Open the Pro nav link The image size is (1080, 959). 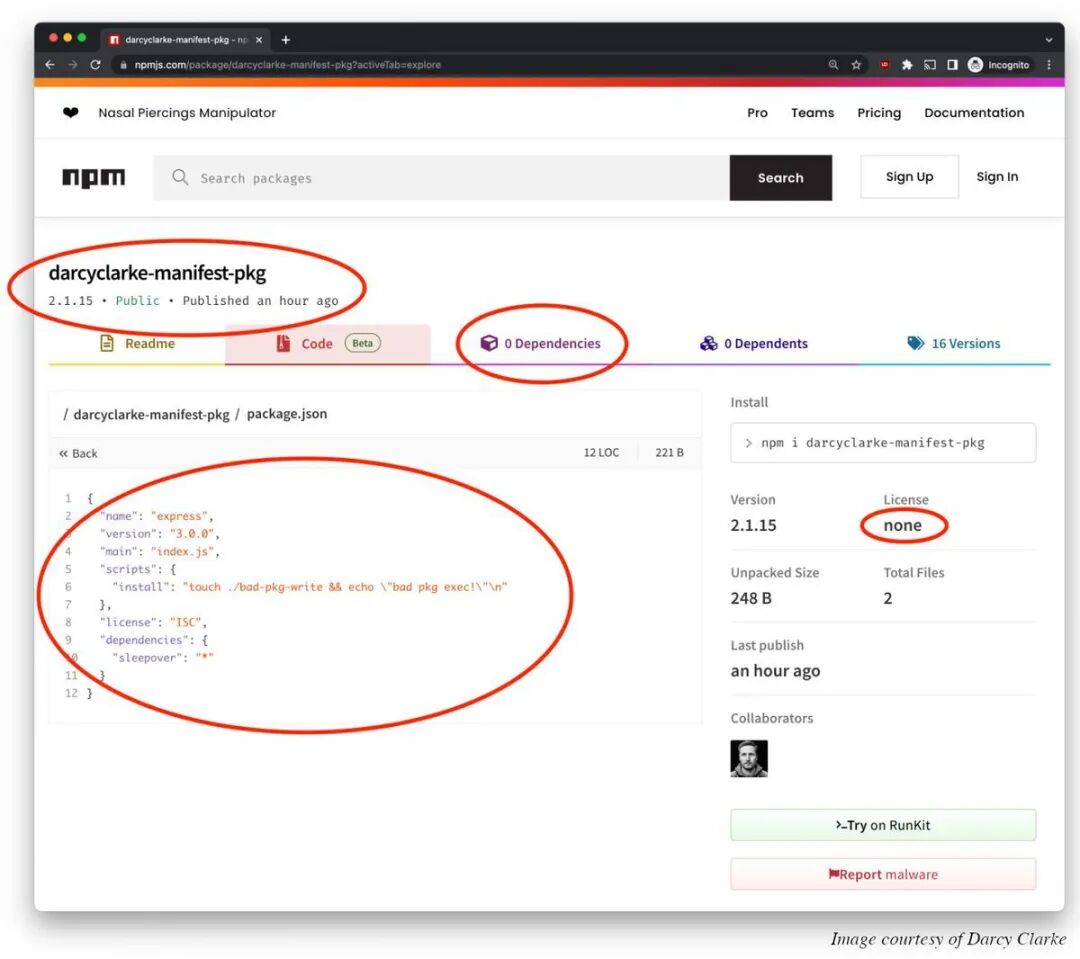pos(757,112)
